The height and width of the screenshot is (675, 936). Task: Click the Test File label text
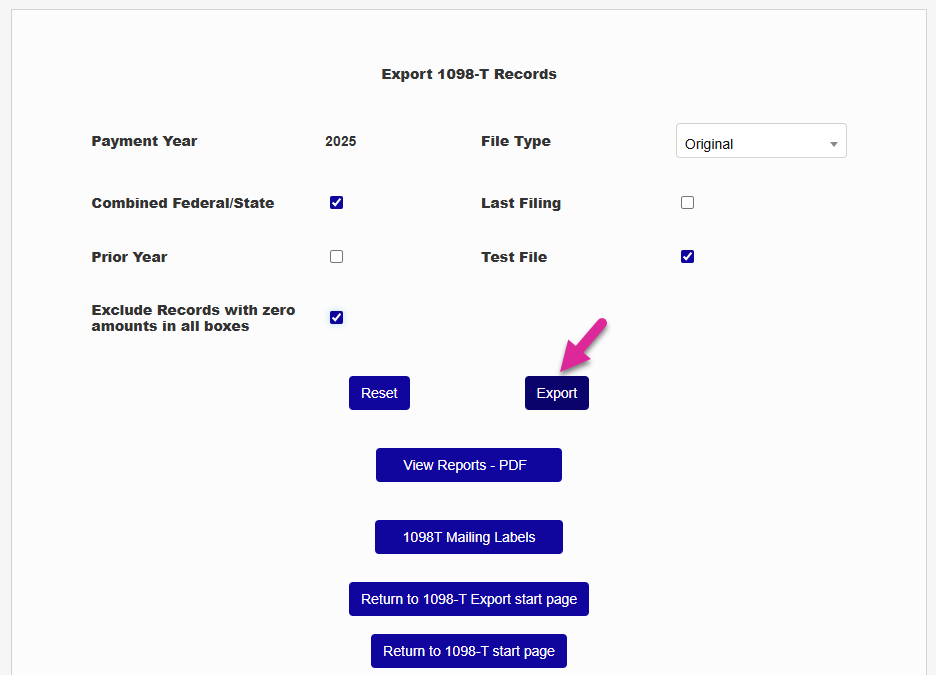click(x=514, y=257)
